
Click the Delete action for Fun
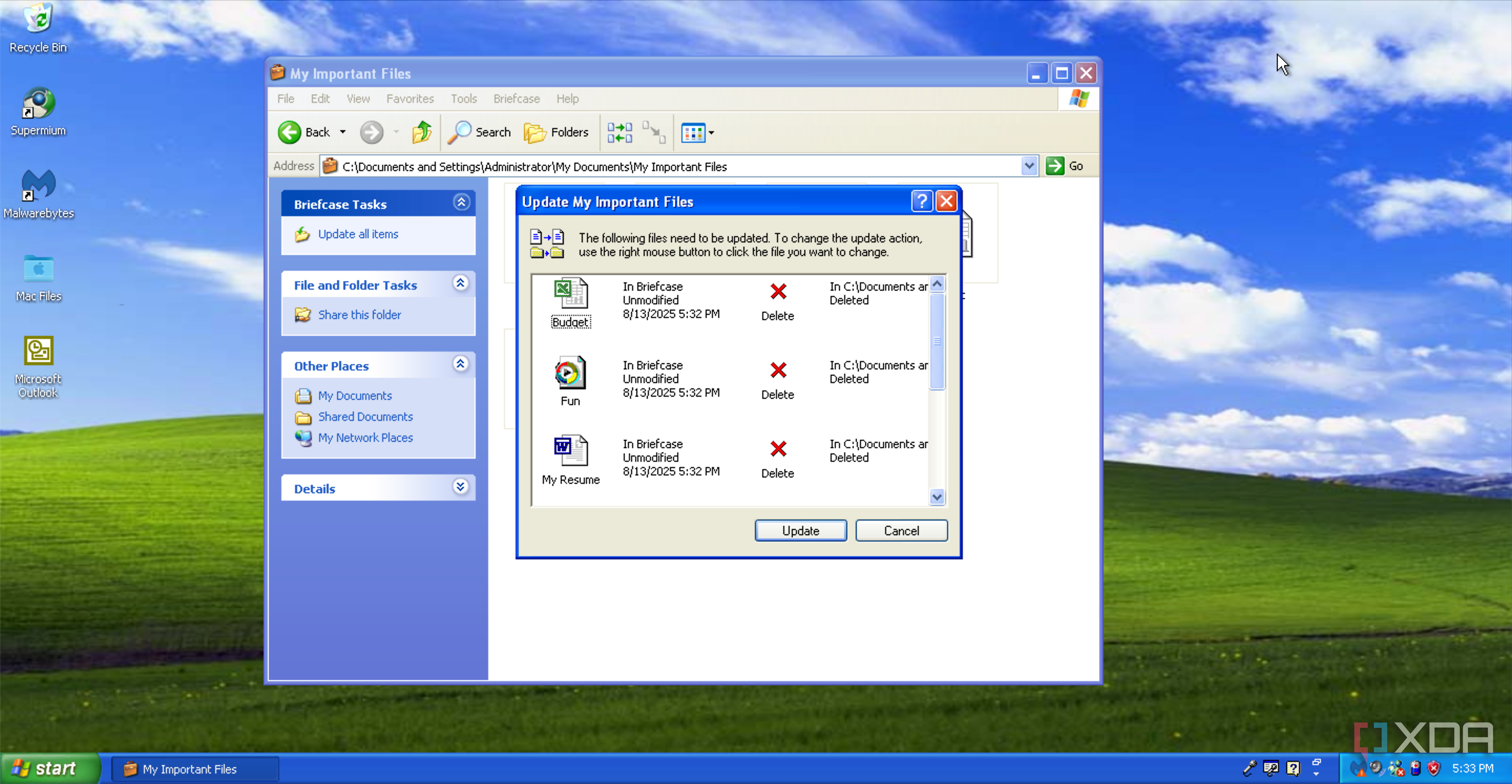(778, 382)
